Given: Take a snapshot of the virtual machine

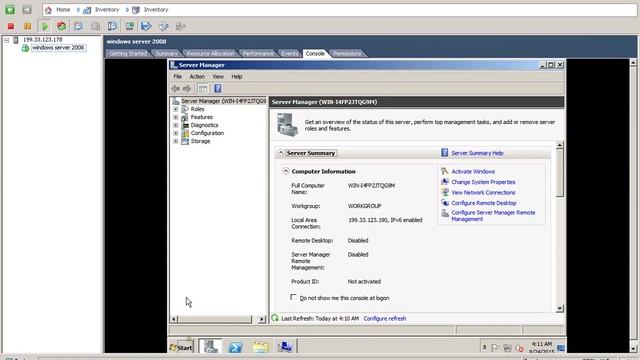Looking at the screenshot, I should tap(78, 26).
